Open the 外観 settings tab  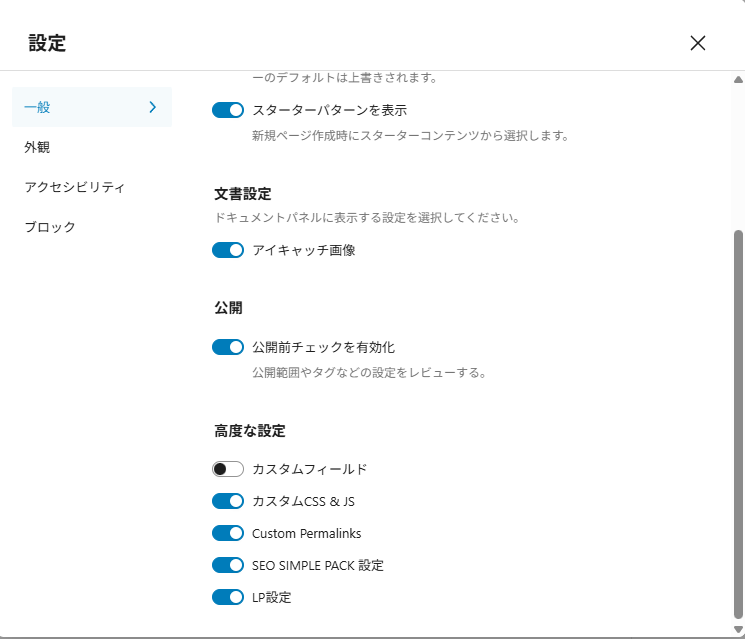[38, 147]
